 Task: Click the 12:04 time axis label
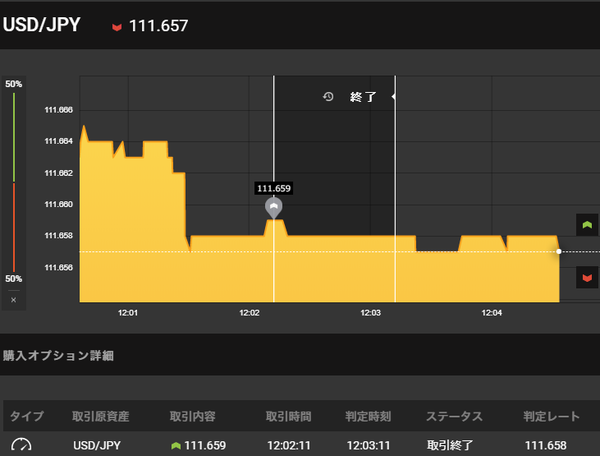[492, 313]
